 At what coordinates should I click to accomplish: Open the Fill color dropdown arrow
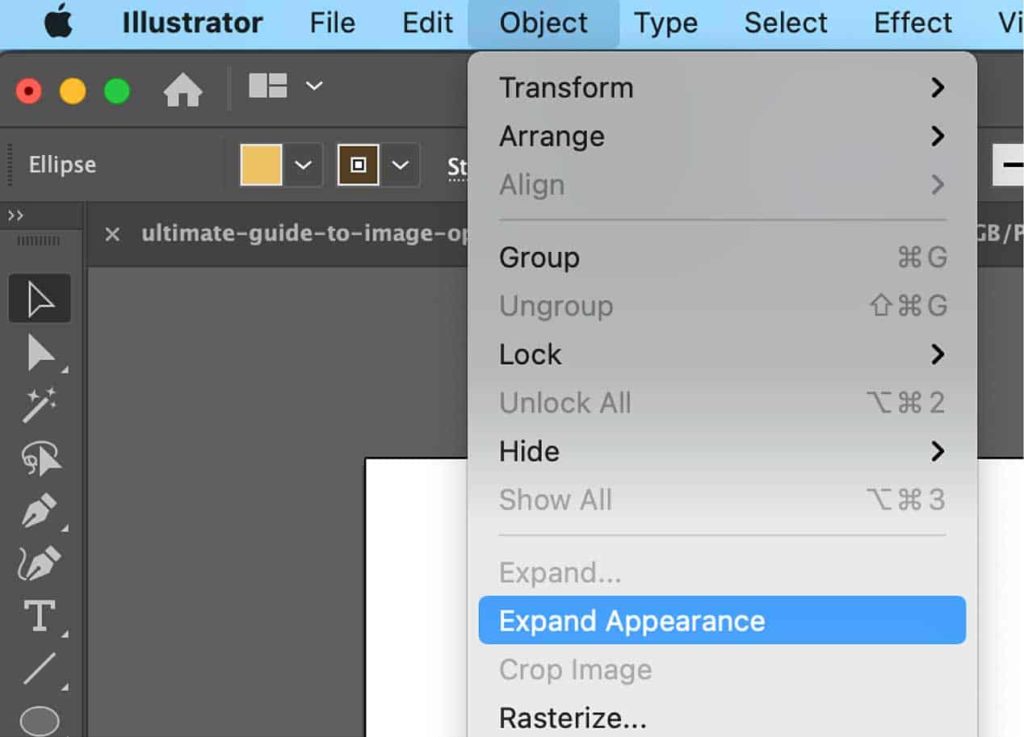point(303,165)
